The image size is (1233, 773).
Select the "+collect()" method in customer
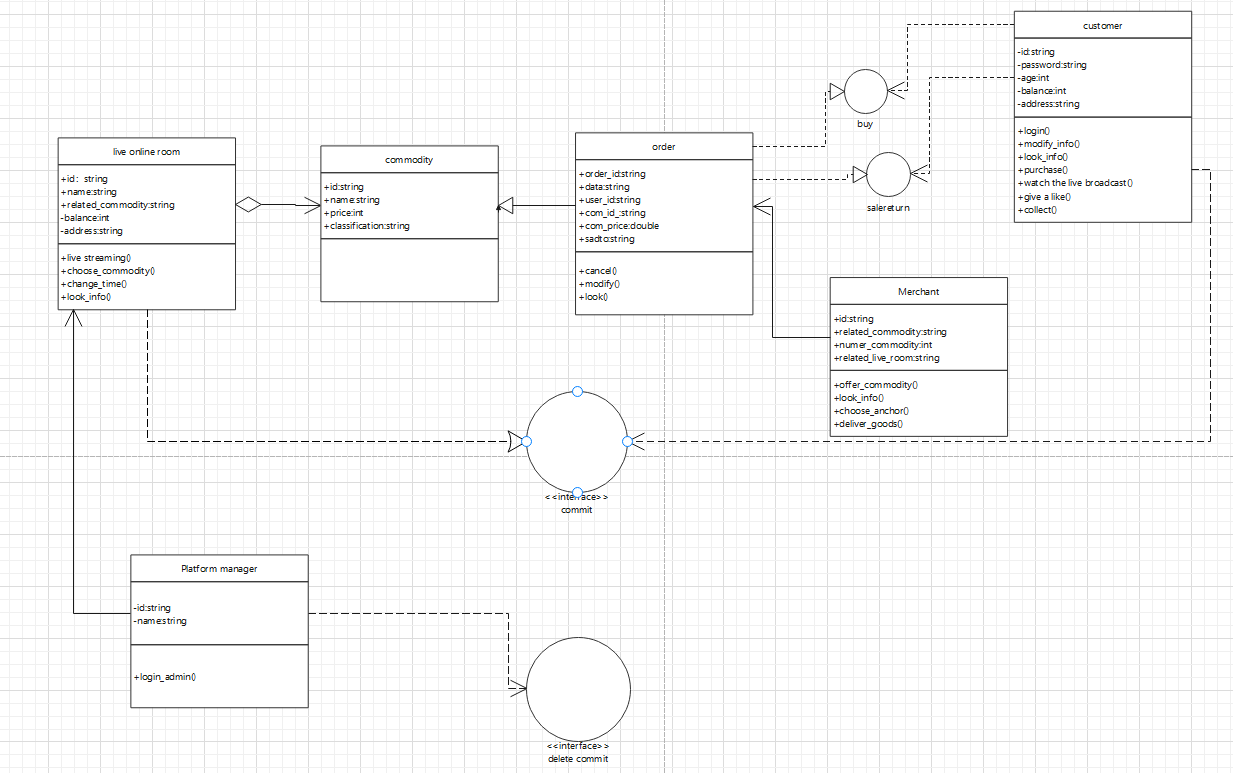1037,210
